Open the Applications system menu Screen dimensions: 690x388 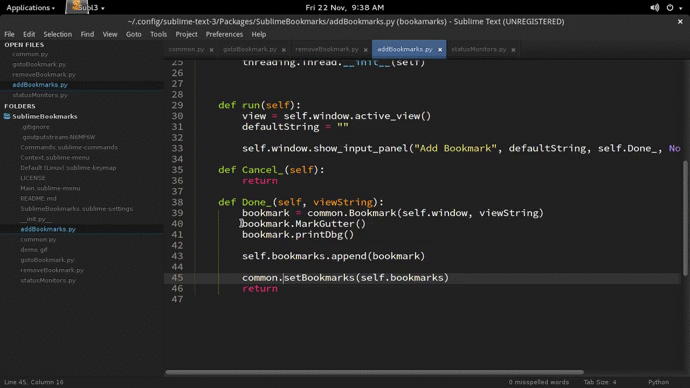click(x=30, y=7)
